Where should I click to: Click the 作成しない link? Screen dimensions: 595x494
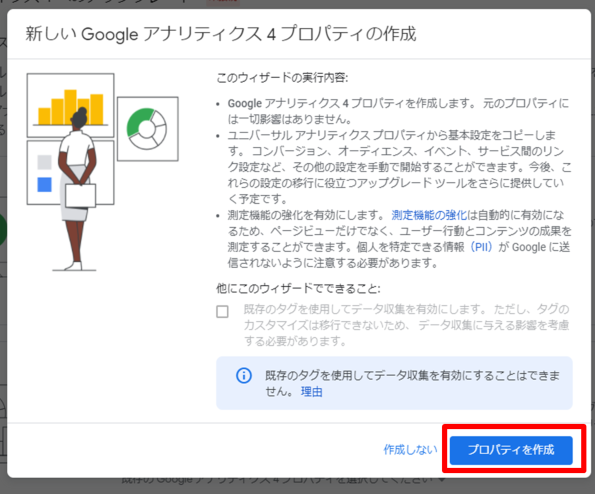(x=410, y=450)
